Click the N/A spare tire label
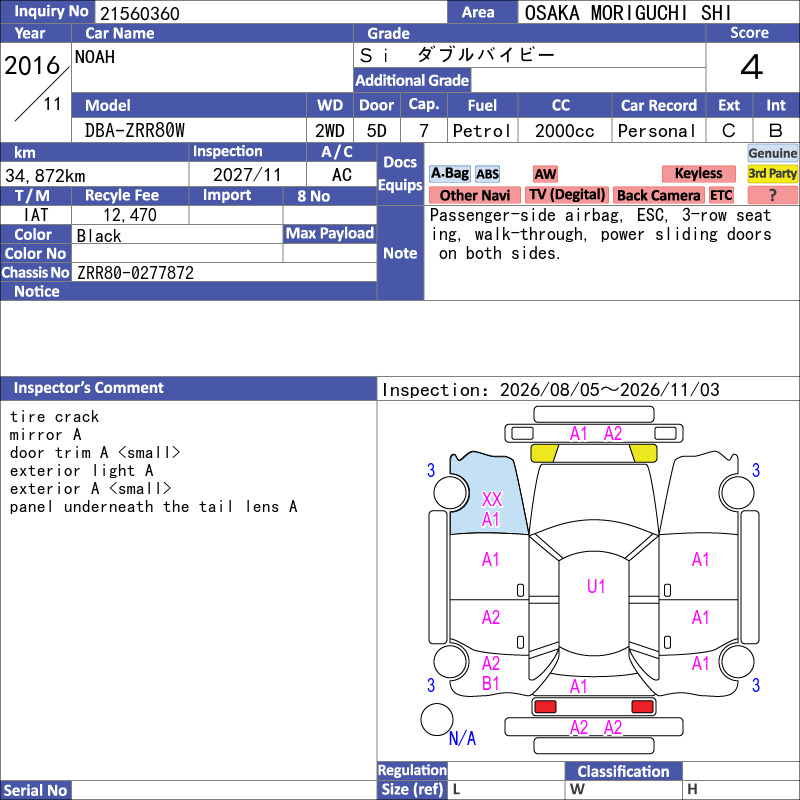Screen dimensions: 800x800 coord(462,738)
